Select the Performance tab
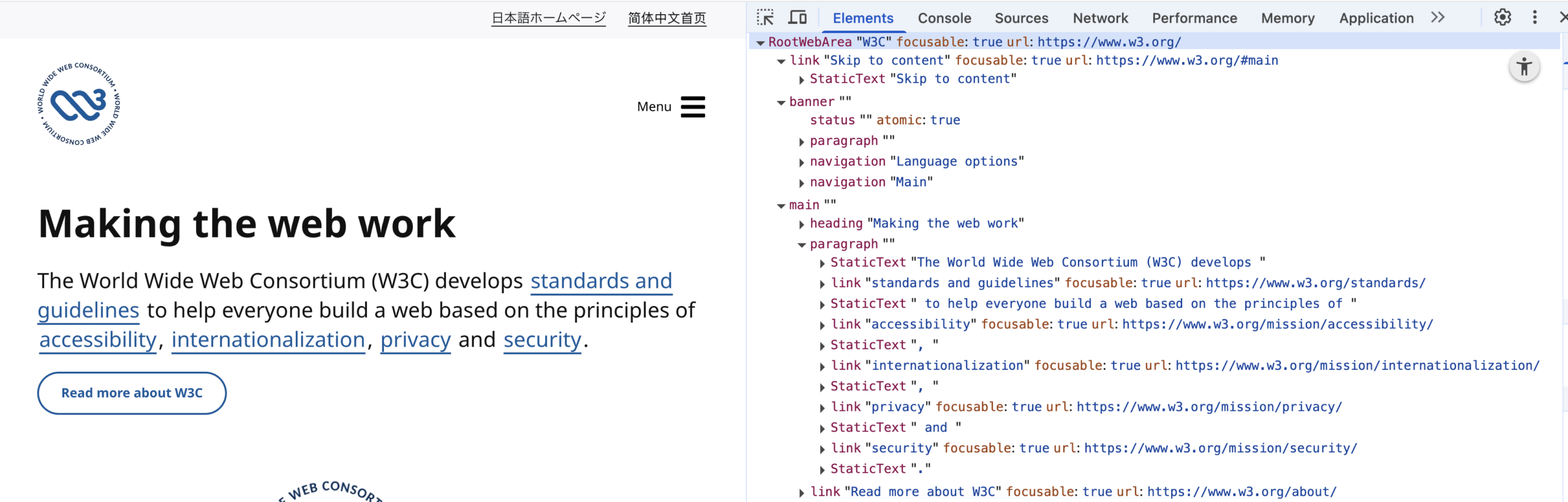 coord(1194,18)
